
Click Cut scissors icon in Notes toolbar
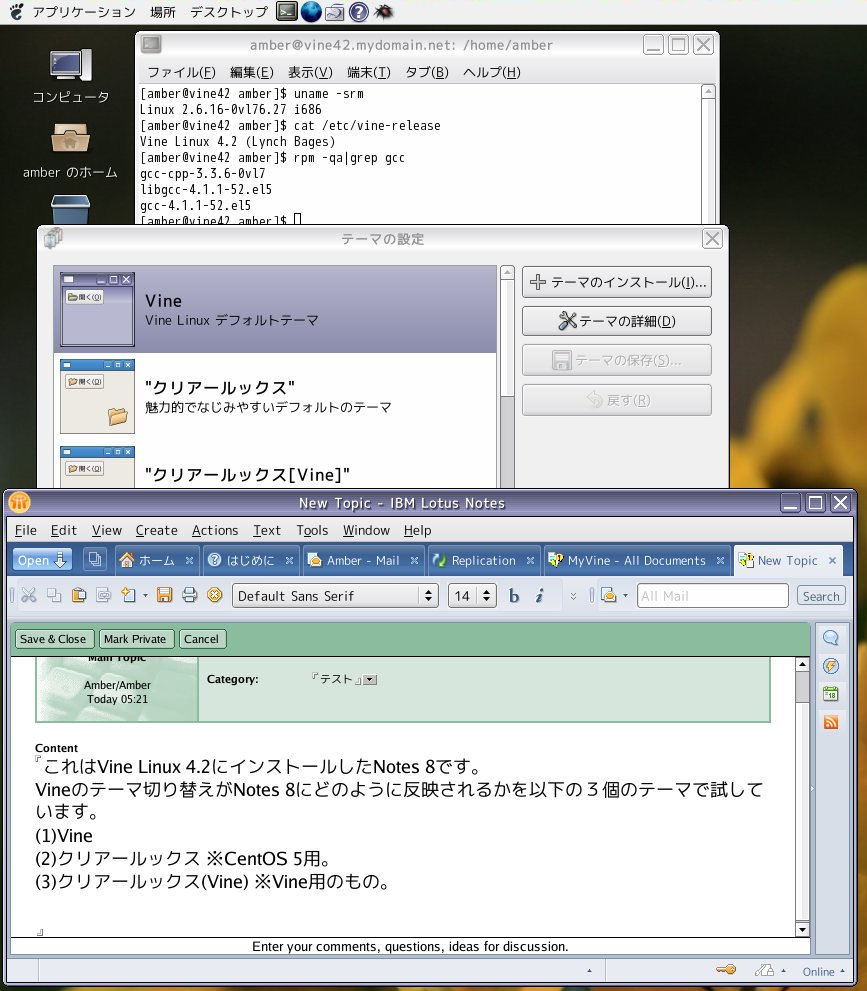[29, 595]
